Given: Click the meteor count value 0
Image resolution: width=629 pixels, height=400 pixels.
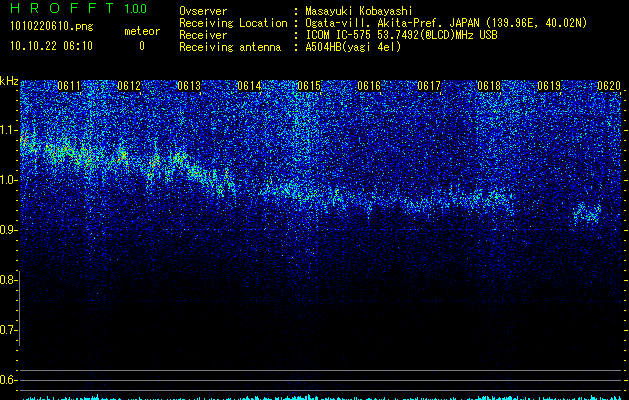Looking at the screenshot, I should tap(142, 46).
